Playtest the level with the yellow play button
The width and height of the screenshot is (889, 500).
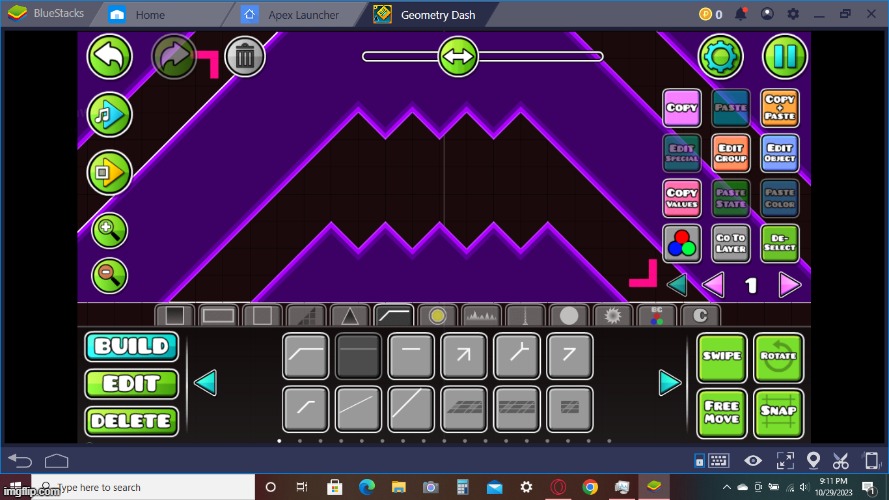click(x=109, y=172)
